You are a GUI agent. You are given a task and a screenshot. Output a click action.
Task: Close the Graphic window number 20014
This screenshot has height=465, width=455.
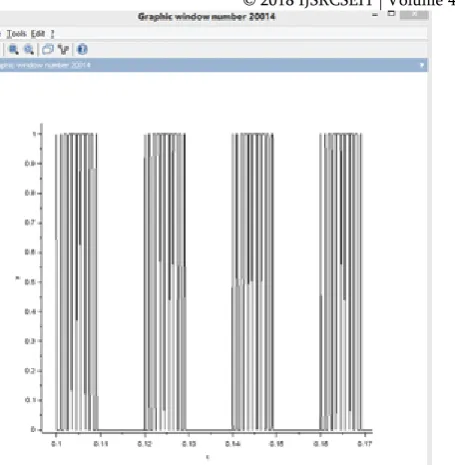point(414,15)
